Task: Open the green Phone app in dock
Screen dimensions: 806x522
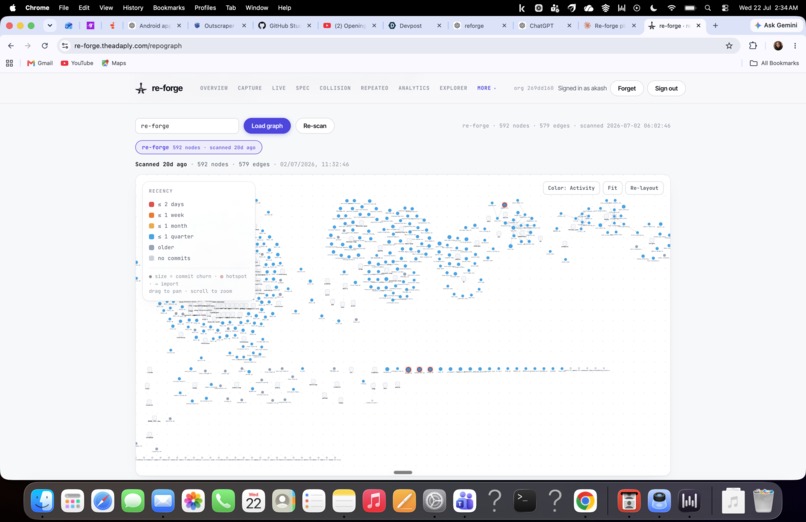Action: pyautogui.click(x=223, y=500)
